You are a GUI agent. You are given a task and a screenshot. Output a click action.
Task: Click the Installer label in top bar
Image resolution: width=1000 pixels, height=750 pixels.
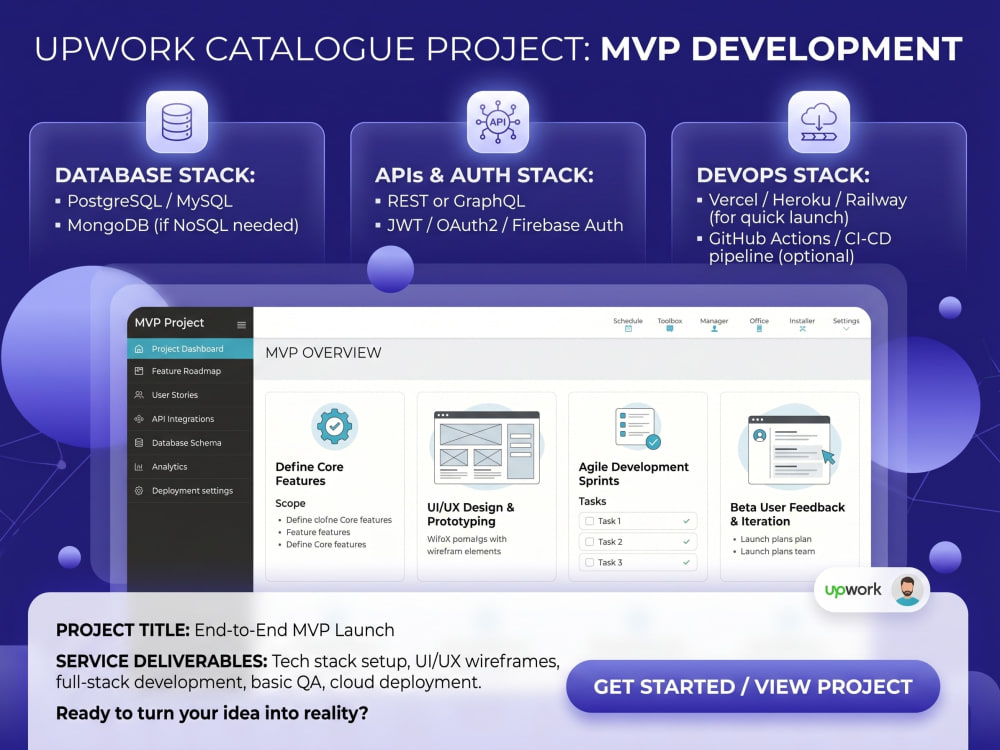[802, 321]
